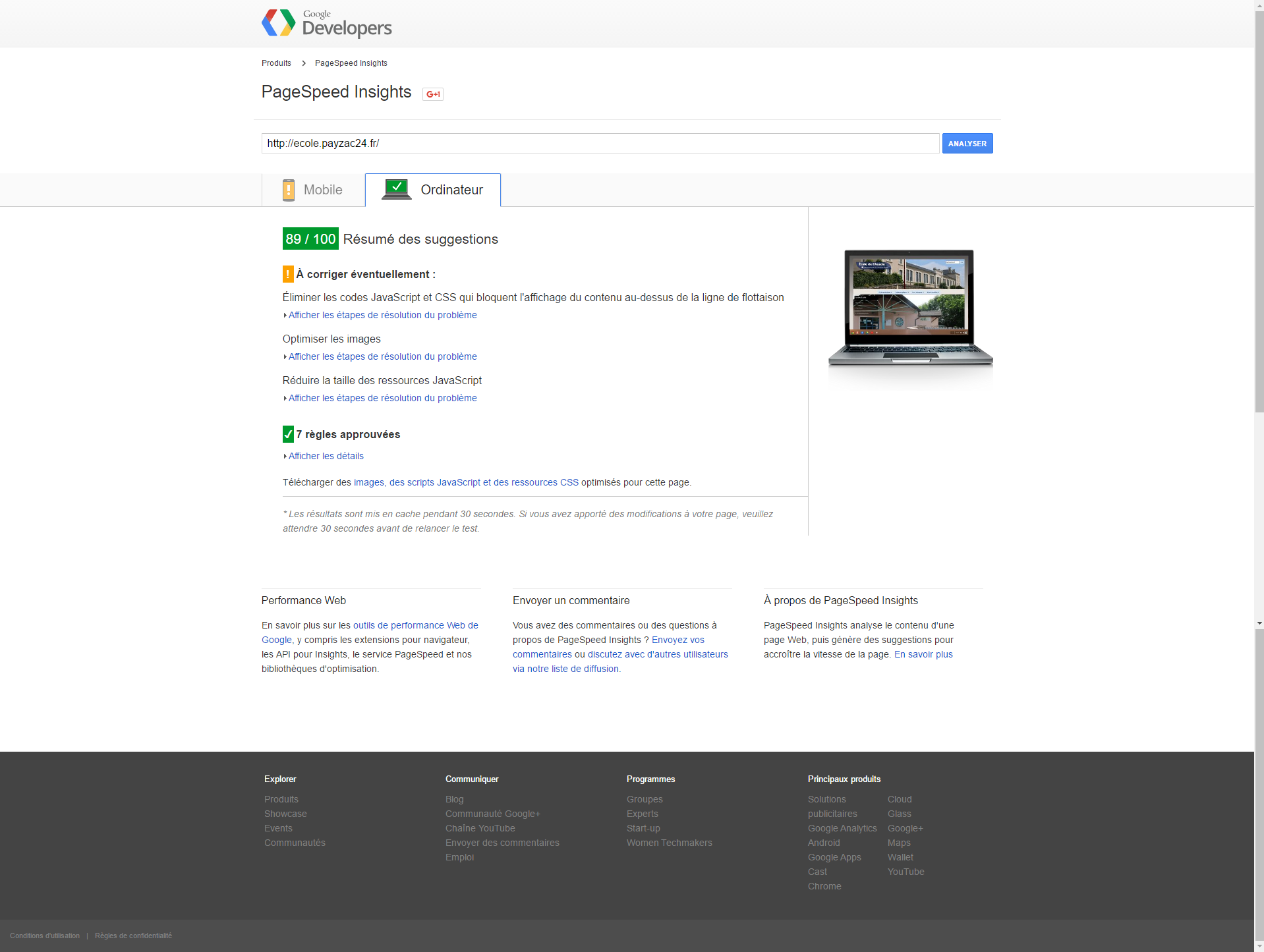1264x952 pixels.
Task: Click the green checkmark rules passed icon
Action: tap(288, 434)
